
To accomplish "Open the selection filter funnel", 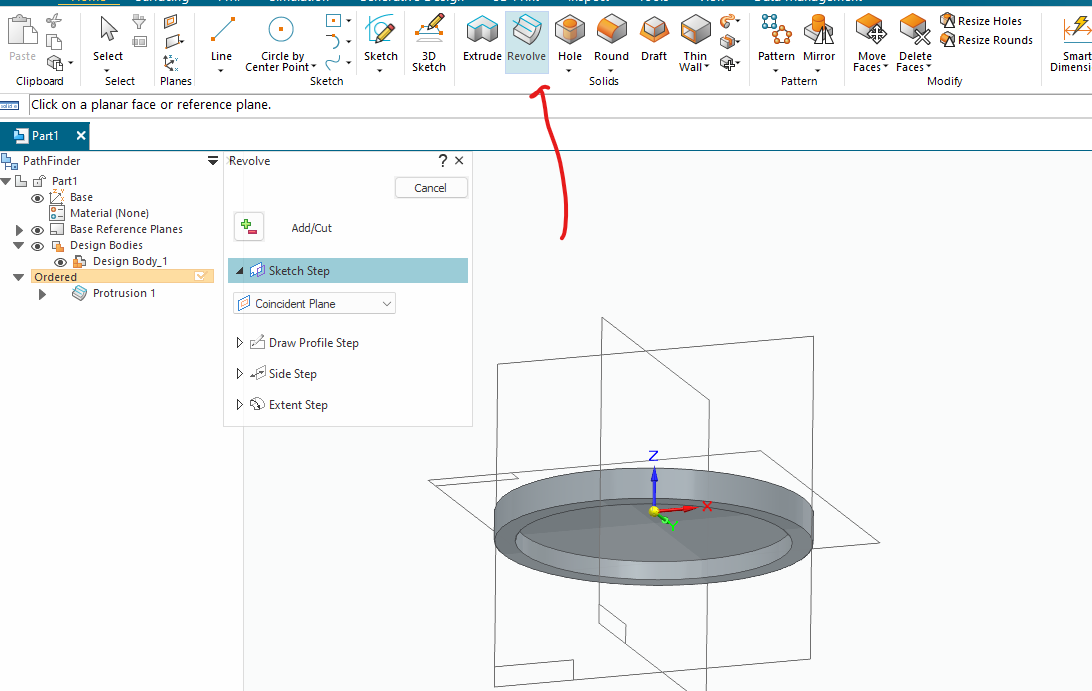I will coord(139,22).
